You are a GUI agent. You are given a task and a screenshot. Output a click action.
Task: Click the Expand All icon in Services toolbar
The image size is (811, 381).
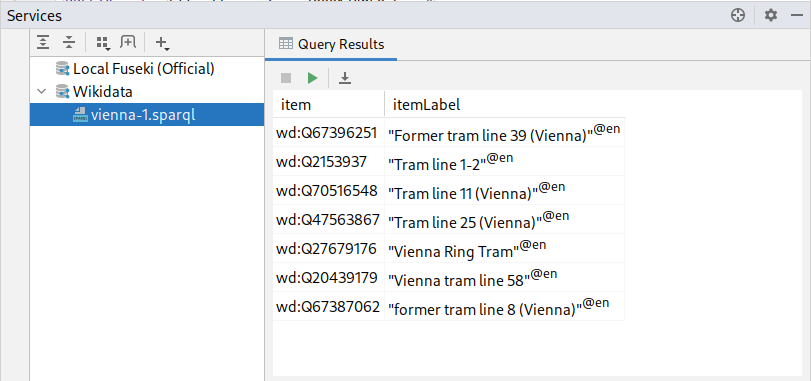[43, 43]
